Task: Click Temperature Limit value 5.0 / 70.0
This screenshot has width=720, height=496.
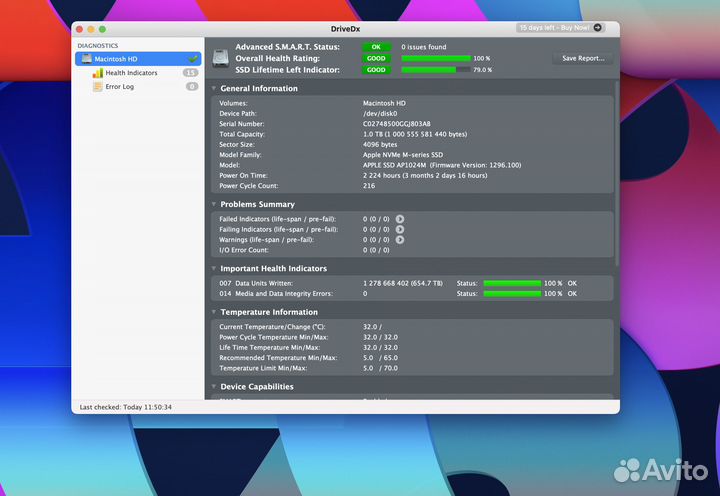Action: pos(381,368)
